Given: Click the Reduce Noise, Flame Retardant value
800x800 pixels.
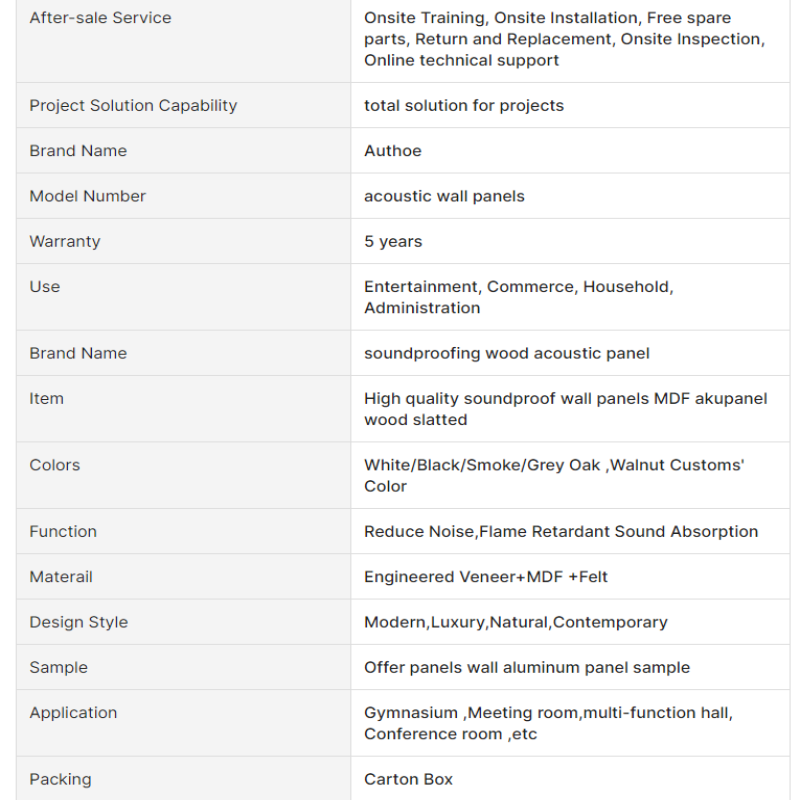Looking at the screenshot, I should 561,532.
